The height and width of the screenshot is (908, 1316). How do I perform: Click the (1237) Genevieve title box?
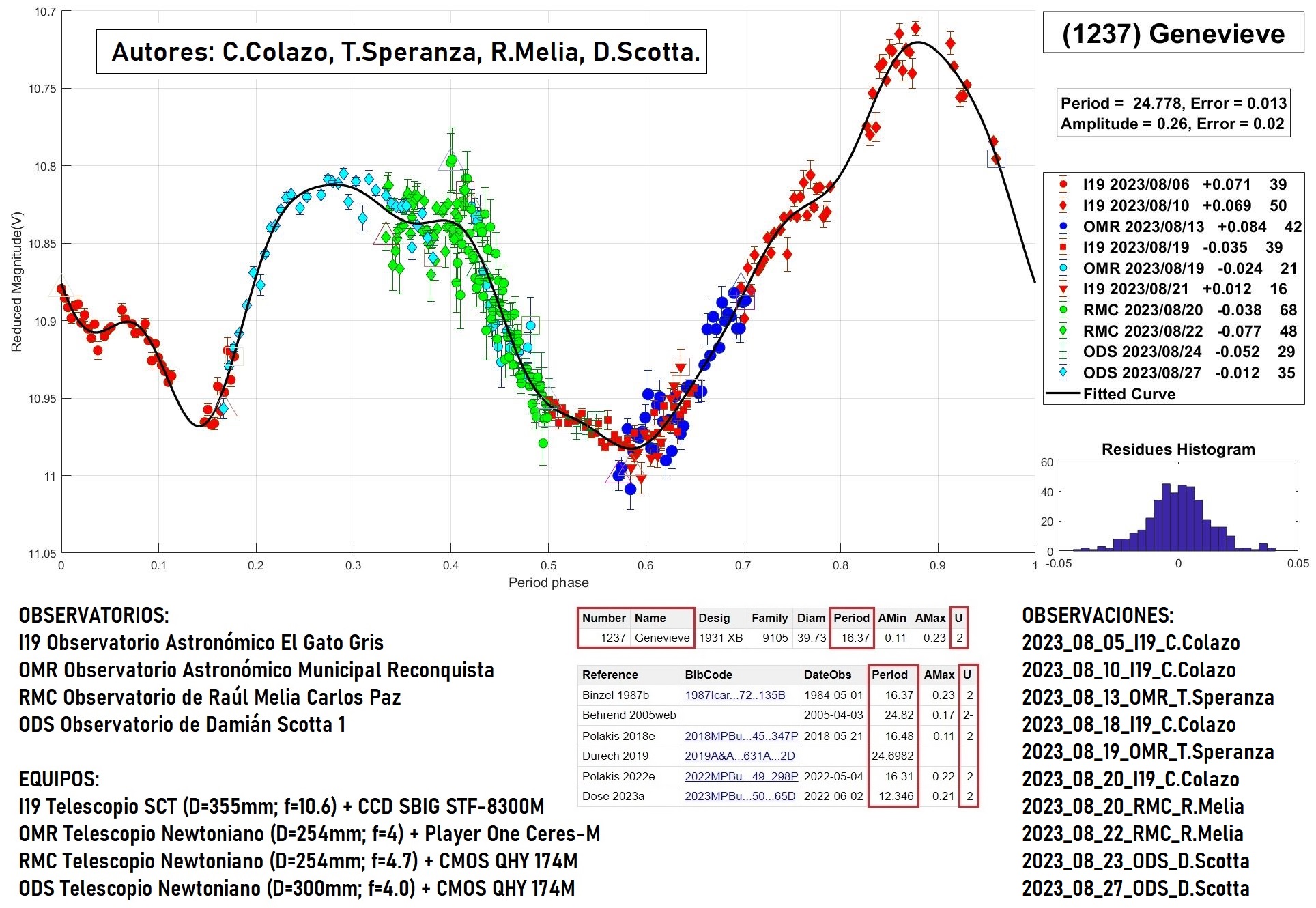click(1173, 33)
